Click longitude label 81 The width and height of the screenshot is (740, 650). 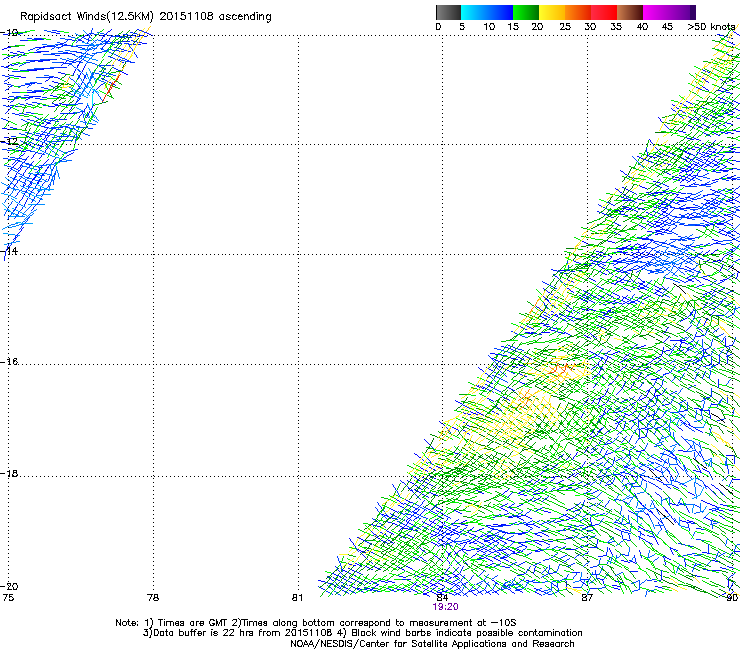(297, 598)
